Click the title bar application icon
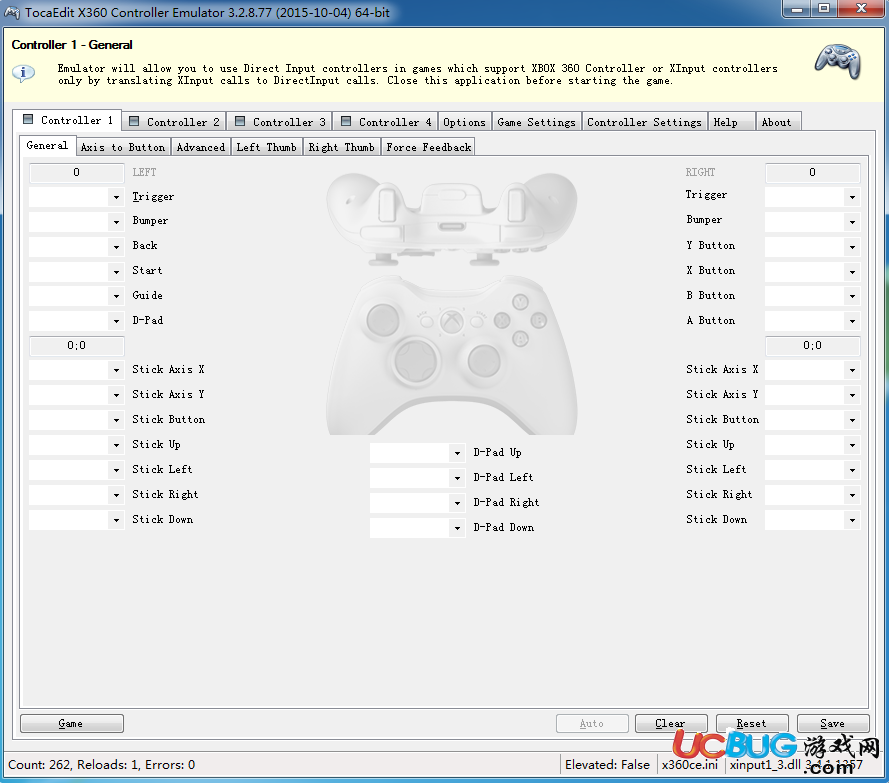Image resolution: width=889 pixels, height=783 pixels. [12, 12]
